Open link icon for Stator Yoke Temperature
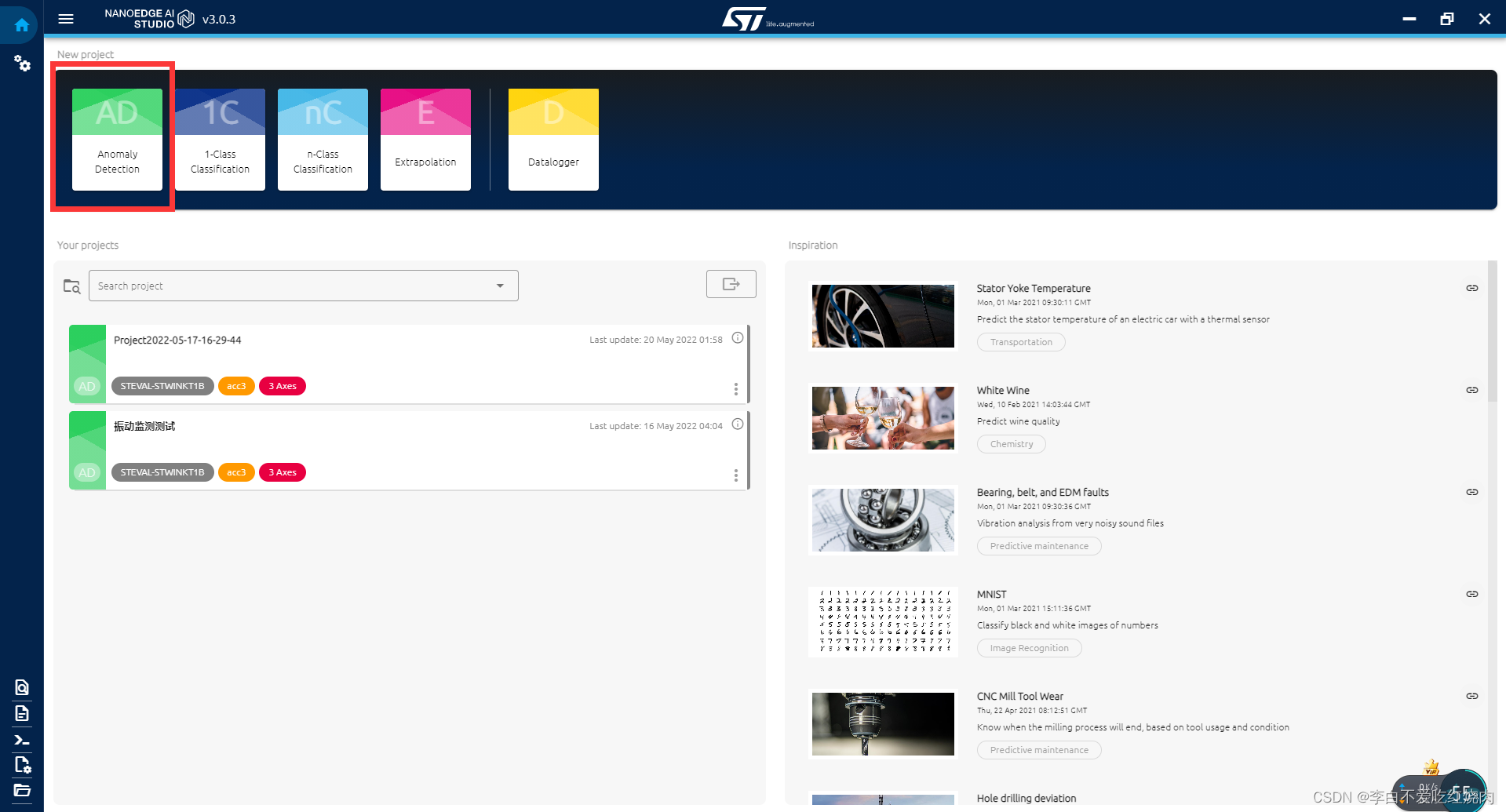The width and height of the screenshot is (1506, 812). click(x=1472, y=288)
